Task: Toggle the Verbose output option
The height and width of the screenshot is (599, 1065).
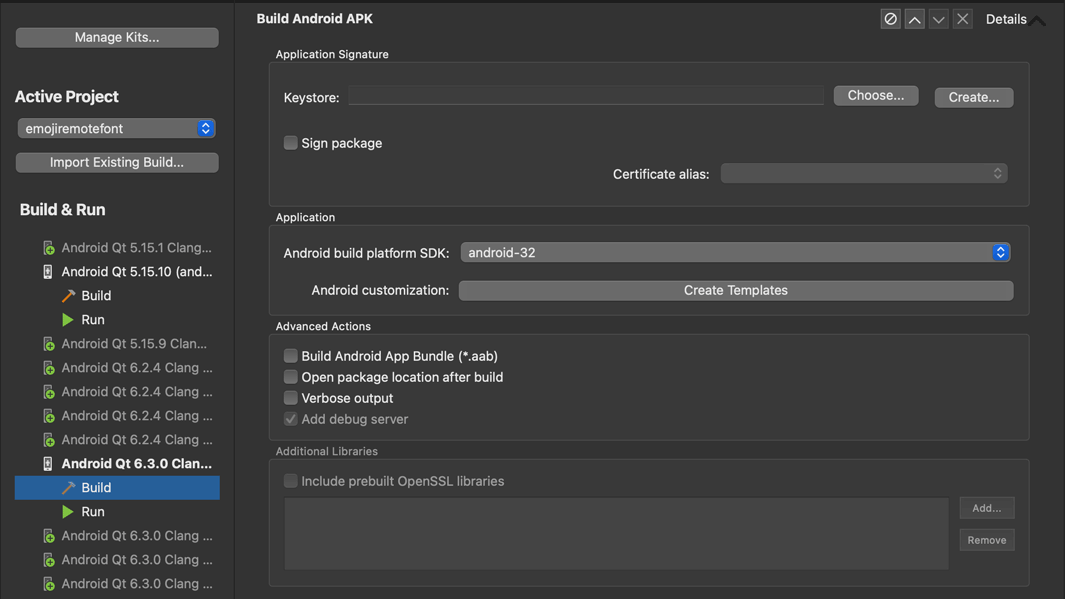Action: tap(290, 397)
